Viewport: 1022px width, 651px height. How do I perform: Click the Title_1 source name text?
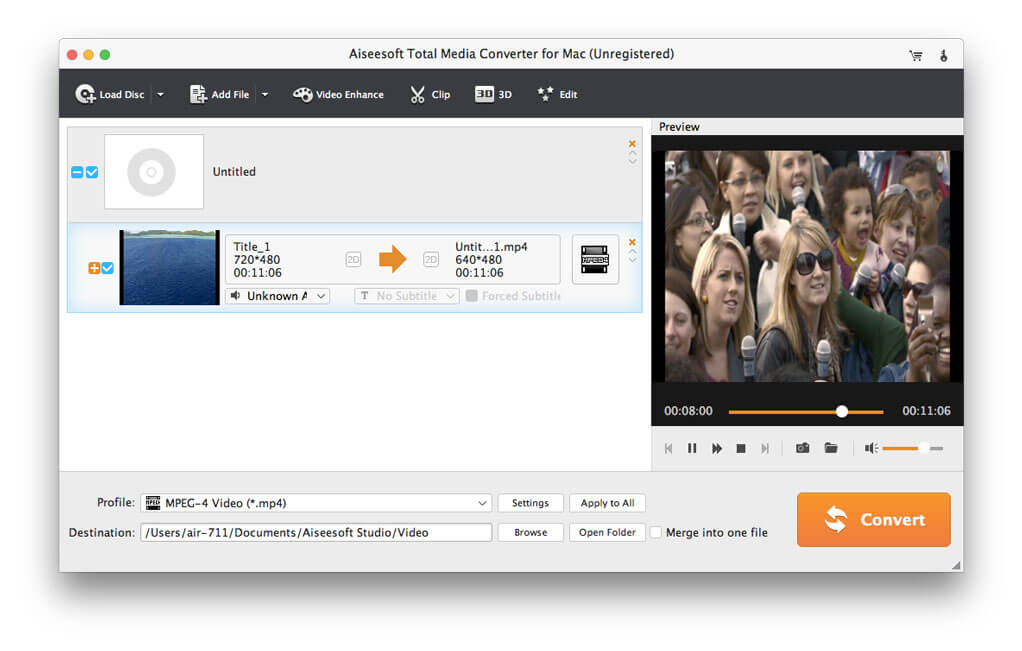(252, 247)
